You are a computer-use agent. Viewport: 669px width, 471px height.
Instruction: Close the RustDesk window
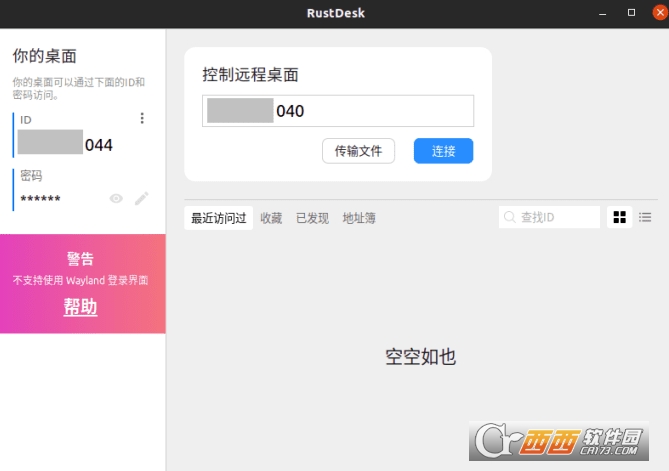(x=660, y=12)
